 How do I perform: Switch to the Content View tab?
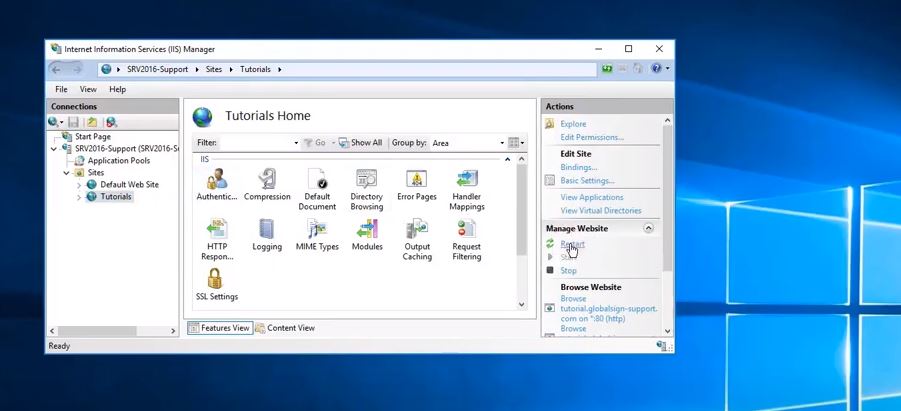click(285, 328)
